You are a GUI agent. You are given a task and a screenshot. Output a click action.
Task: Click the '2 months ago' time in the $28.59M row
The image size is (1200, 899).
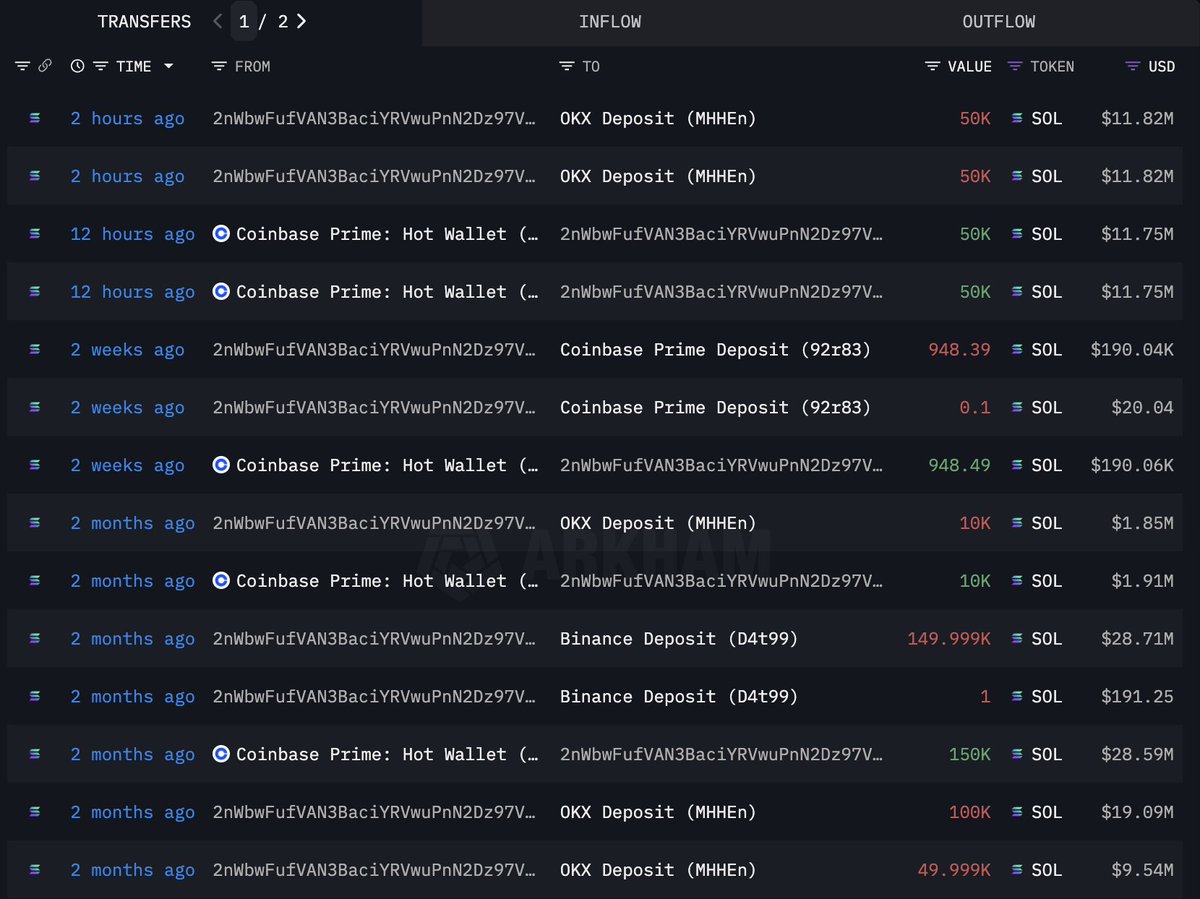tap(132, 755)
